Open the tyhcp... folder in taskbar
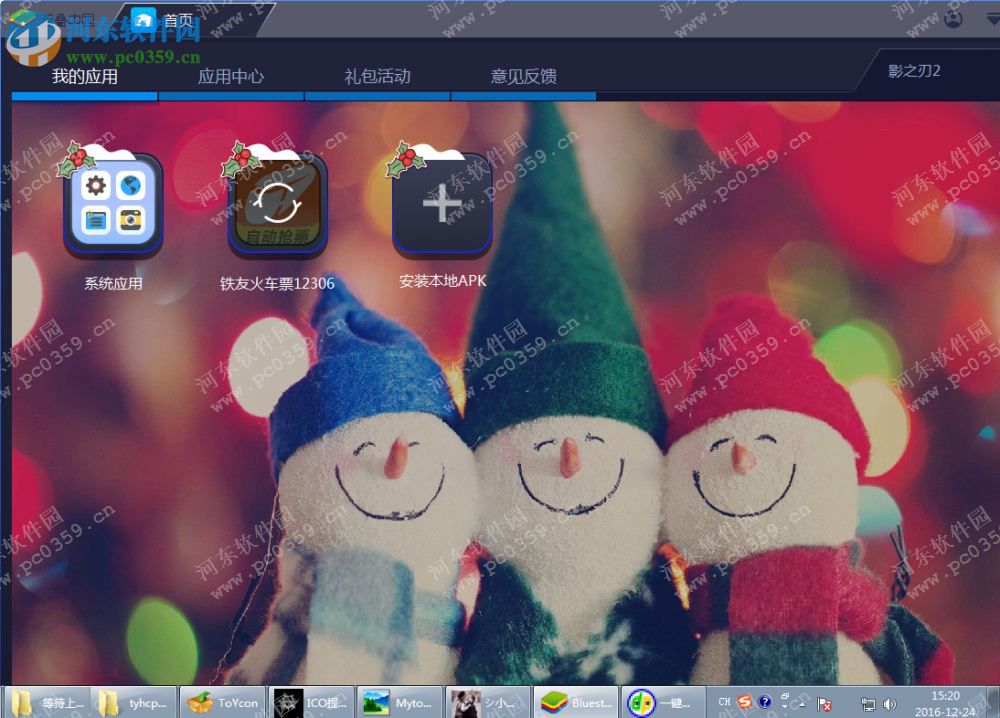This screenshot has height=718, width=1000. click(x=135, y=703)
